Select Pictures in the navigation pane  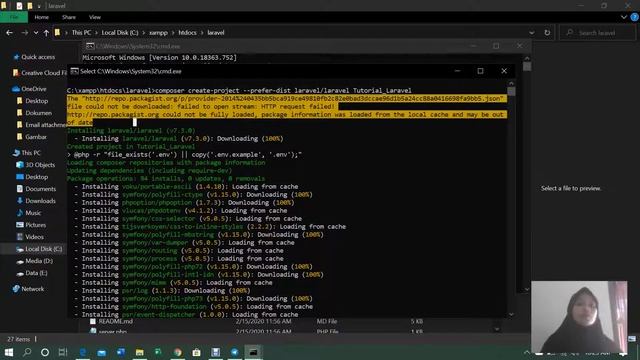(31, 225)
